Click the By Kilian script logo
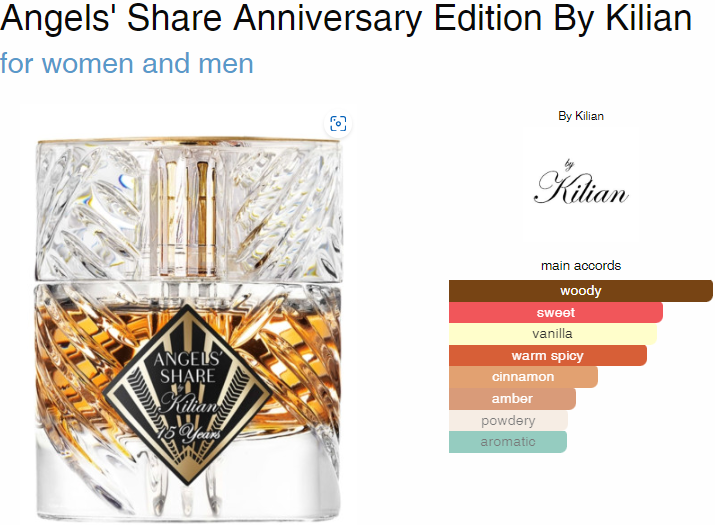Screen dimensions: 715x525 pyautogui.click(x=581, y=182)
